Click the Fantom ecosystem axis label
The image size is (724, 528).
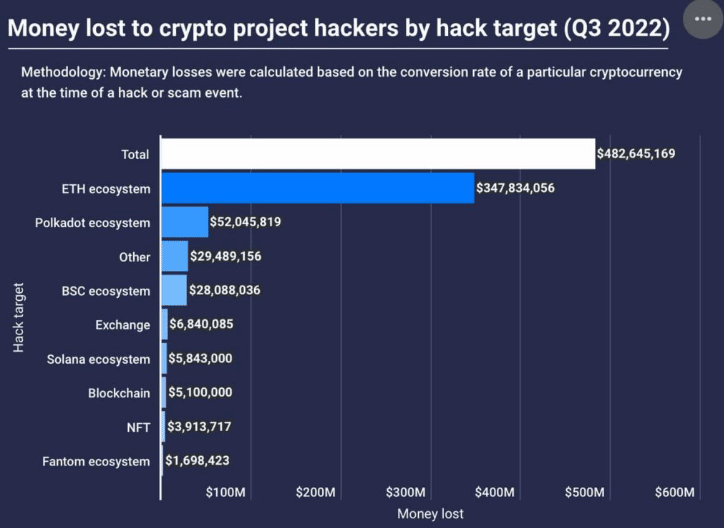point(96,461)
